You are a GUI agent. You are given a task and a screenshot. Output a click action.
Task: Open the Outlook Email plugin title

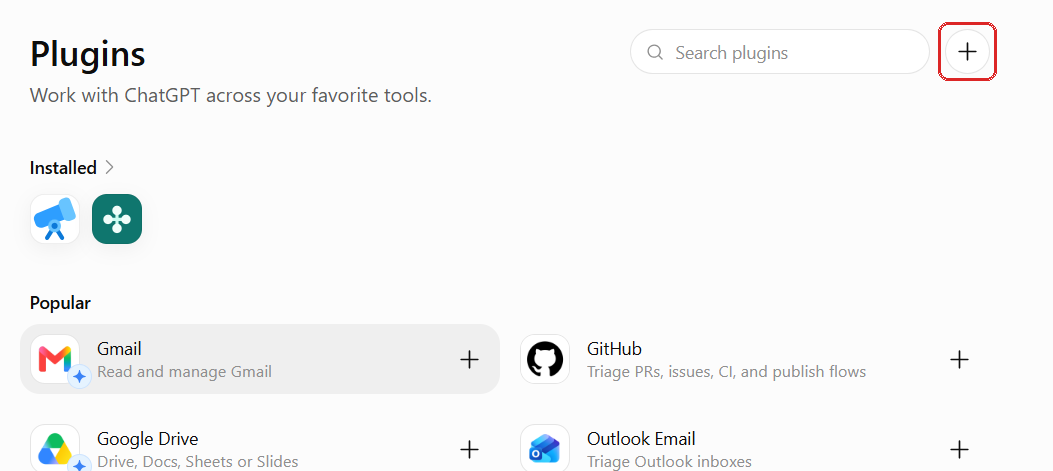[641, 439]
